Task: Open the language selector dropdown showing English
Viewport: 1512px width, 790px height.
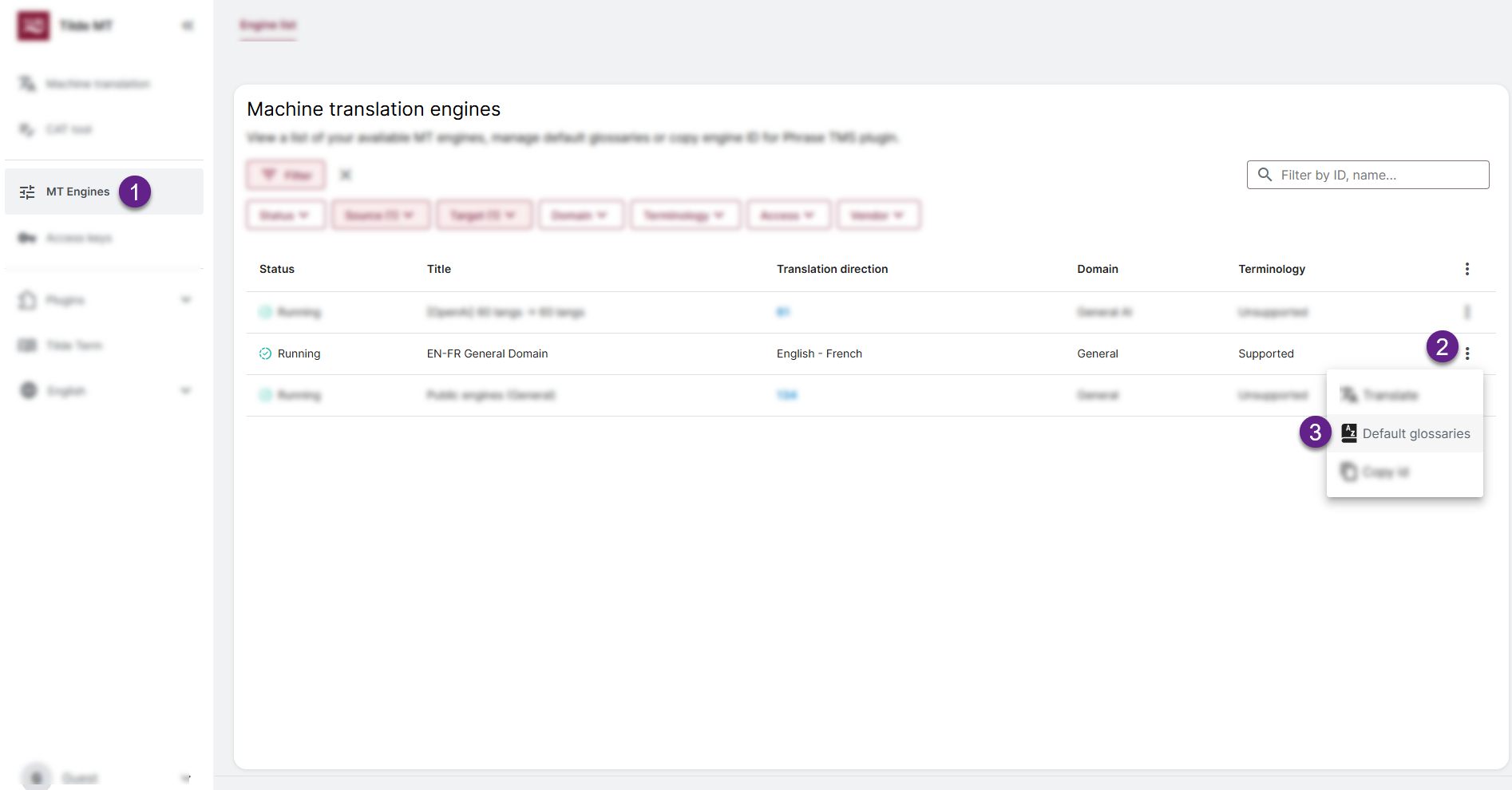Action: click(67, 390)
